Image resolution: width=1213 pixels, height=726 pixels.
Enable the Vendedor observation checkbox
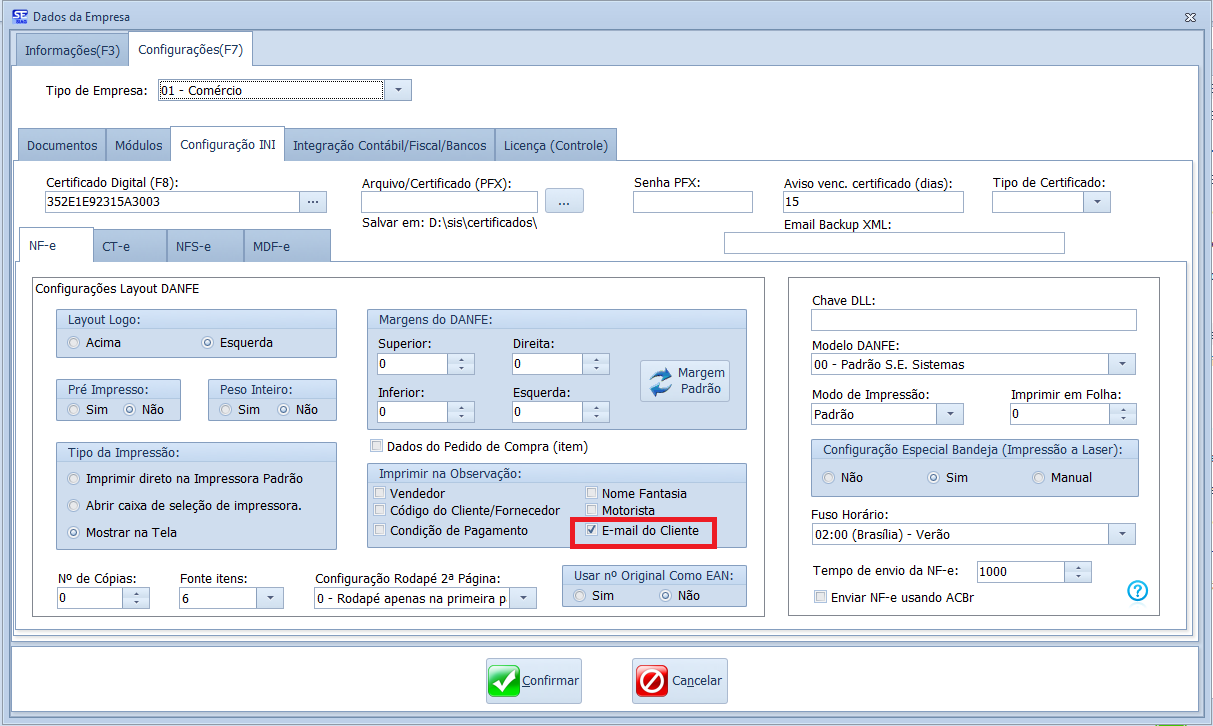pos(379,493)
